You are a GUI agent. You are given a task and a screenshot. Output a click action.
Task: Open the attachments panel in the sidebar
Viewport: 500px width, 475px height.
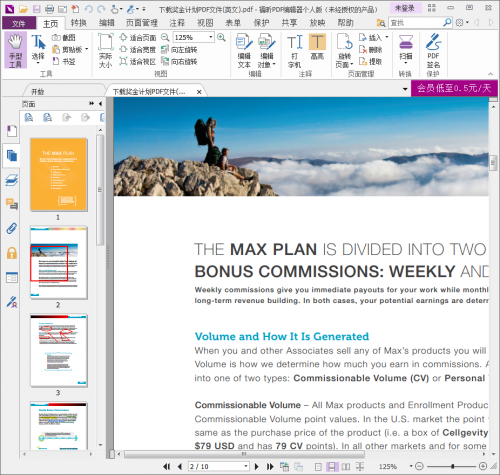[12, 229]
